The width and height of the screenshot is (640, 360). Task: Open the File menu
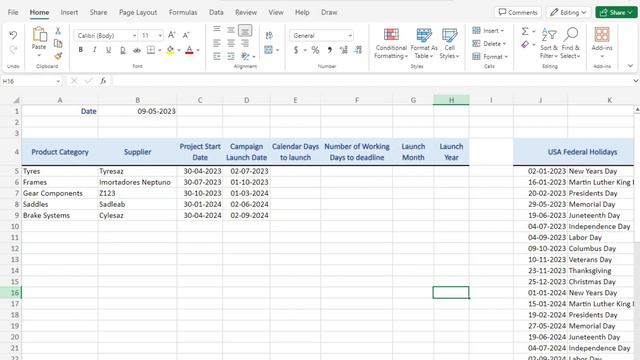(x=13, y=12)
